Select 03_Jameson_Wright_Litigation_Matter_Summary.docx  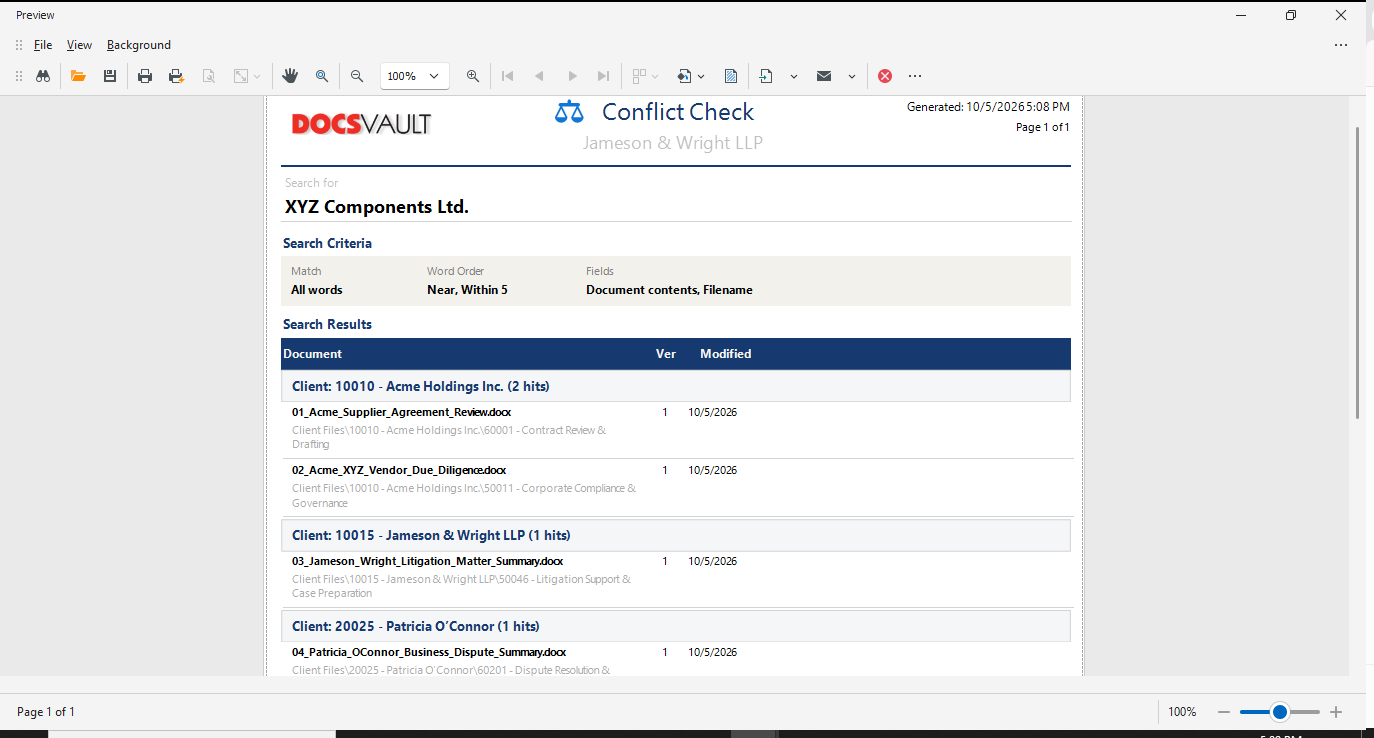(428, 561)
